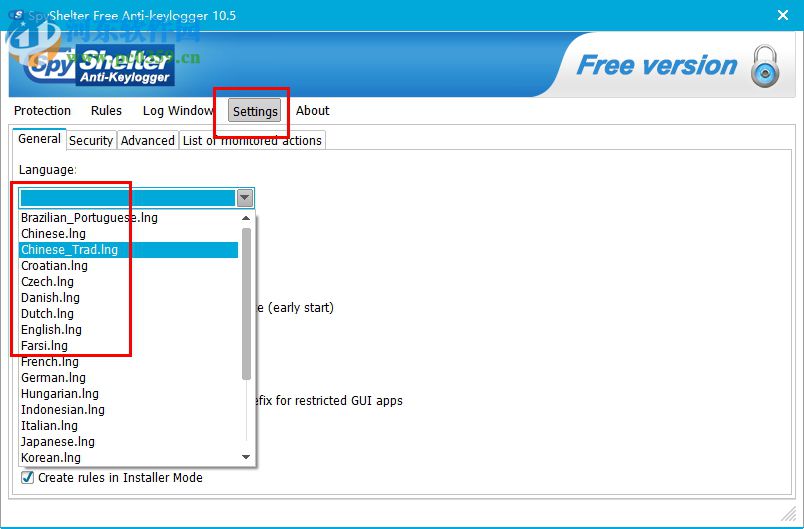804x529 pixels.
Task: Switch to the Security tab
Action: click(x=91, y=140)
